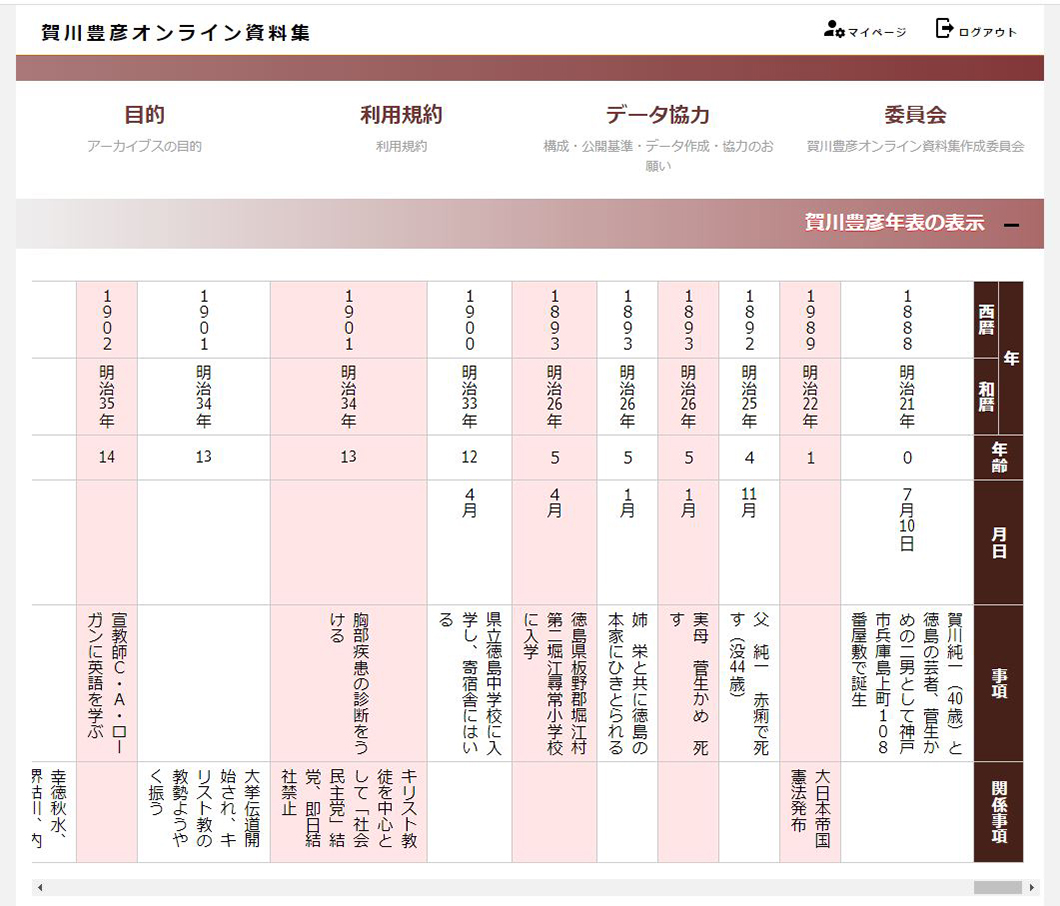1060x906 pixels.
Task: Go to site title 賀川豊彦オンライン資料集
Action: pyautogui.click(x=176, y=32)
